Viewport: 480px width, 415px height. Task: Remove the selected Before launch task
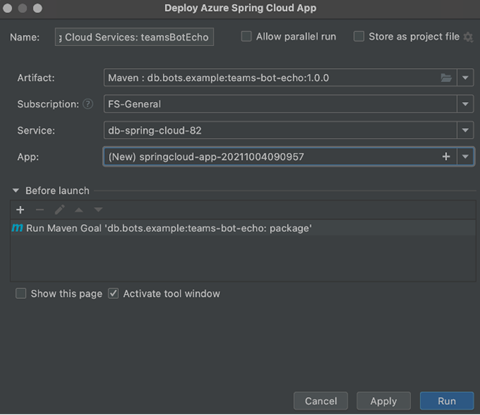point(40,210)
